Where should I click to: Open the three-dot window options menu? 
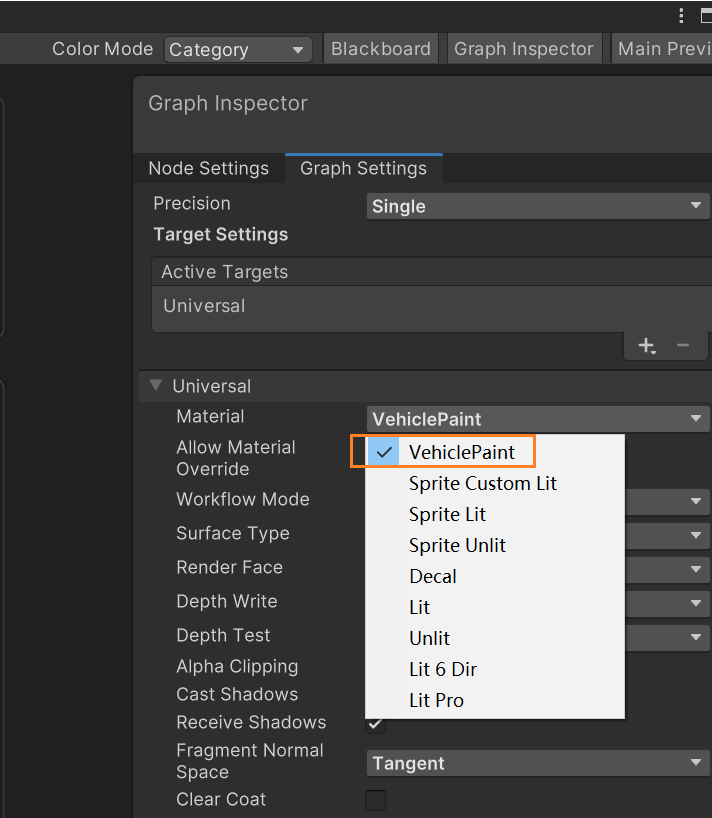681,16
